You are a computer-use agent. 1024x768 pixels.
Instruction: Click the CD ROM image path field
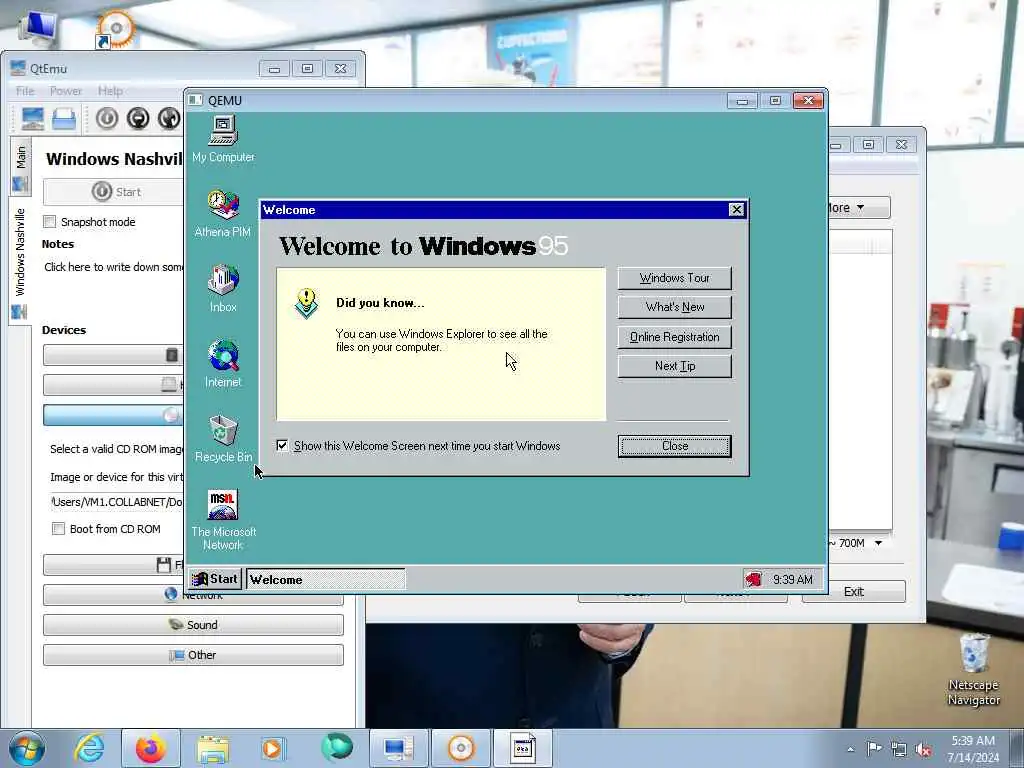pyautogui.click(x=117, y=502)
